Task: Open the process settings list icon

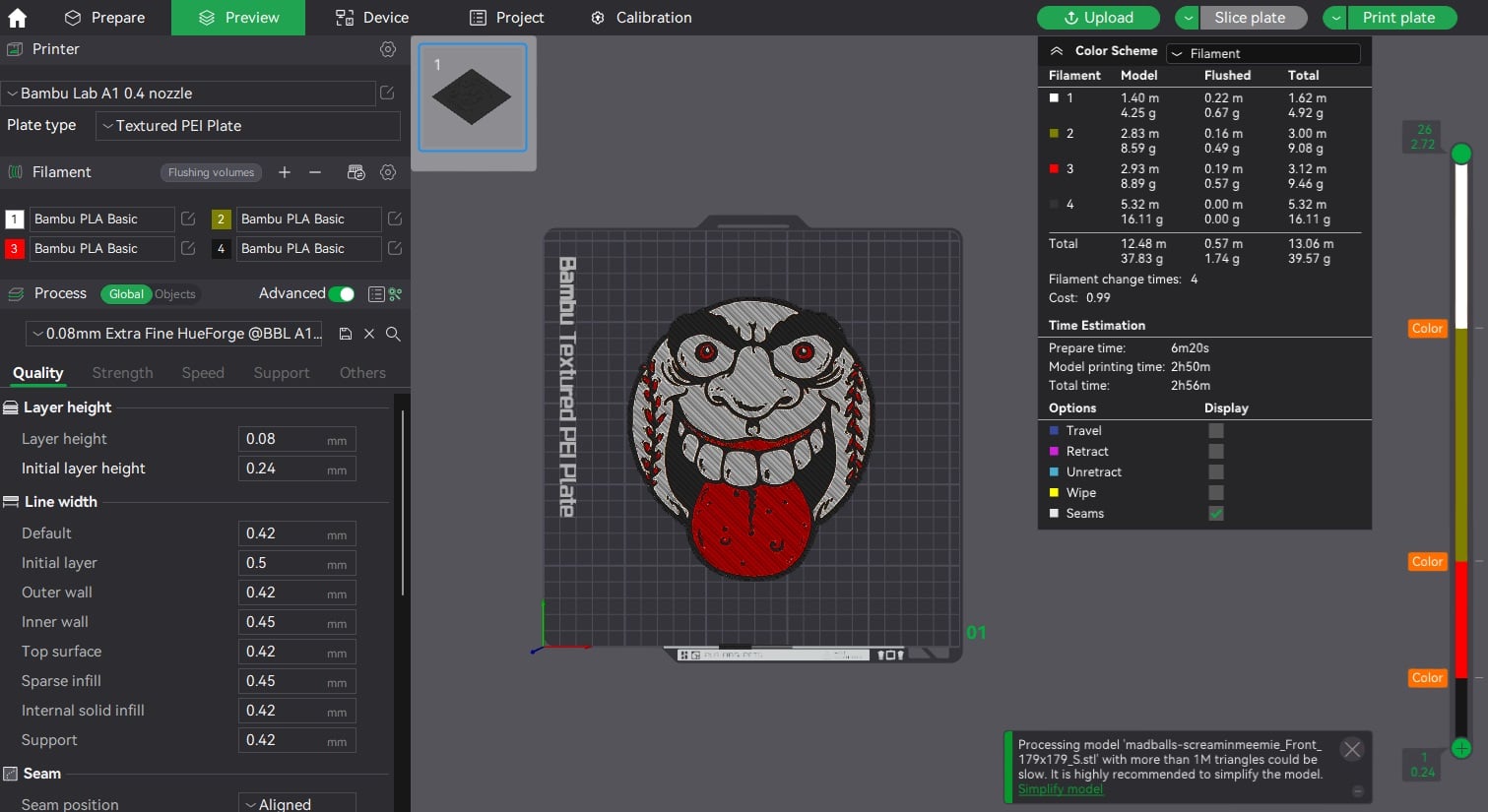Action: pos(375,294)
